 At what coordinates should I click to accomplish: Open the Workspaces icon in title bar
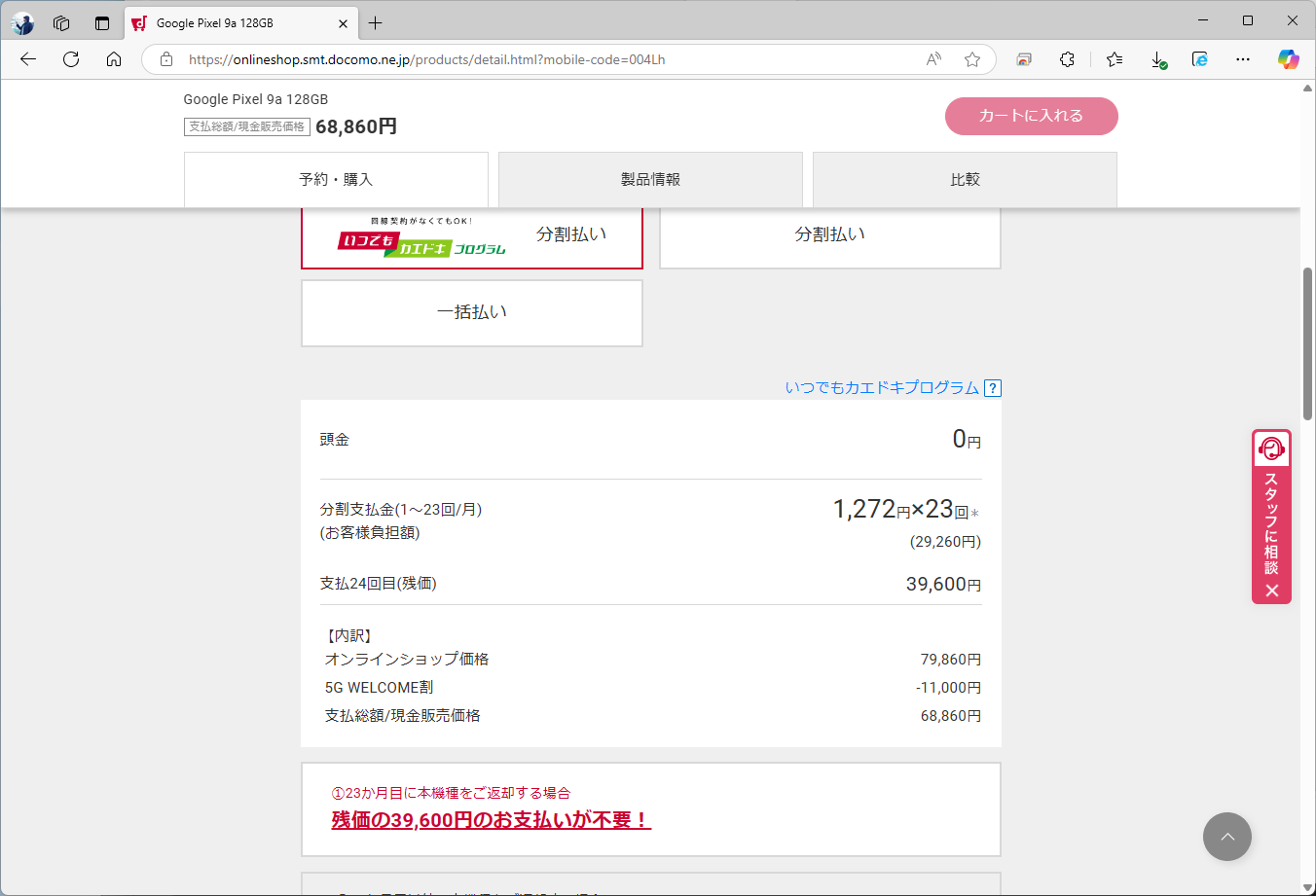[x=61, y=23]
